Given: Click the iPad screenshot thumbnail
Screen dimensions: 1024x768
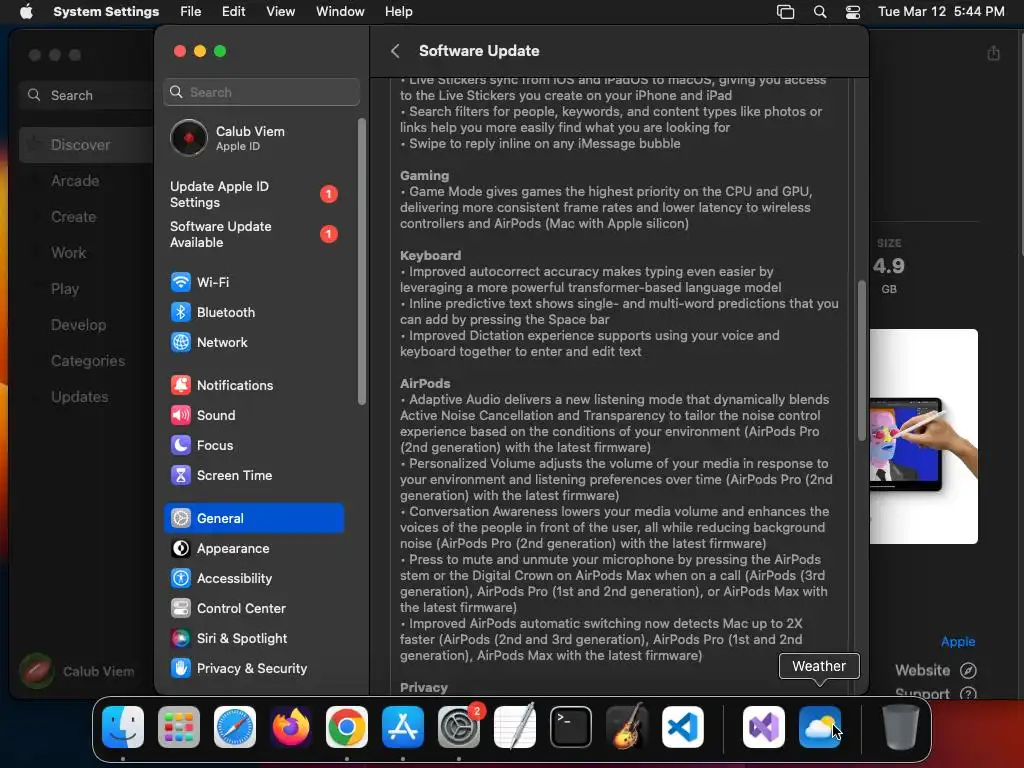Looking at the screenshot, I should point(923,436).
